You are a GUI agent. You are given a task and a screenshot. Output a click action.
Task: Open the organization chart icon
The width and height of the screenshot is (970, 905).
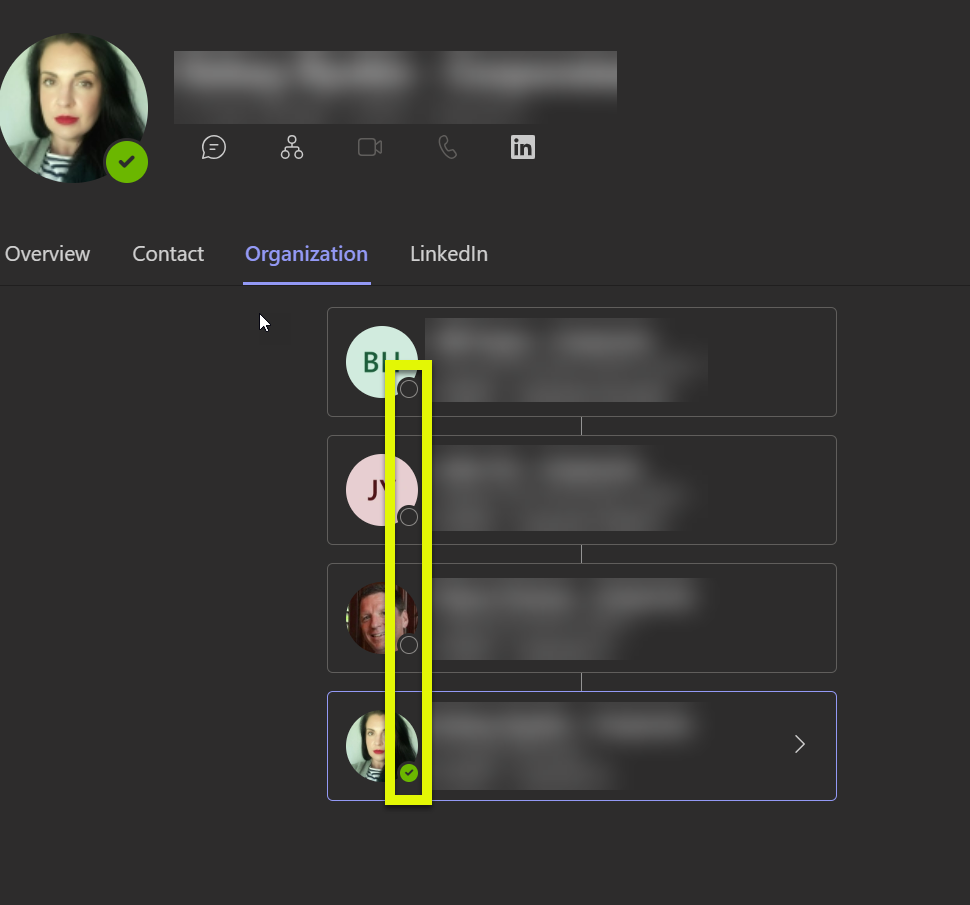(291, 147)
